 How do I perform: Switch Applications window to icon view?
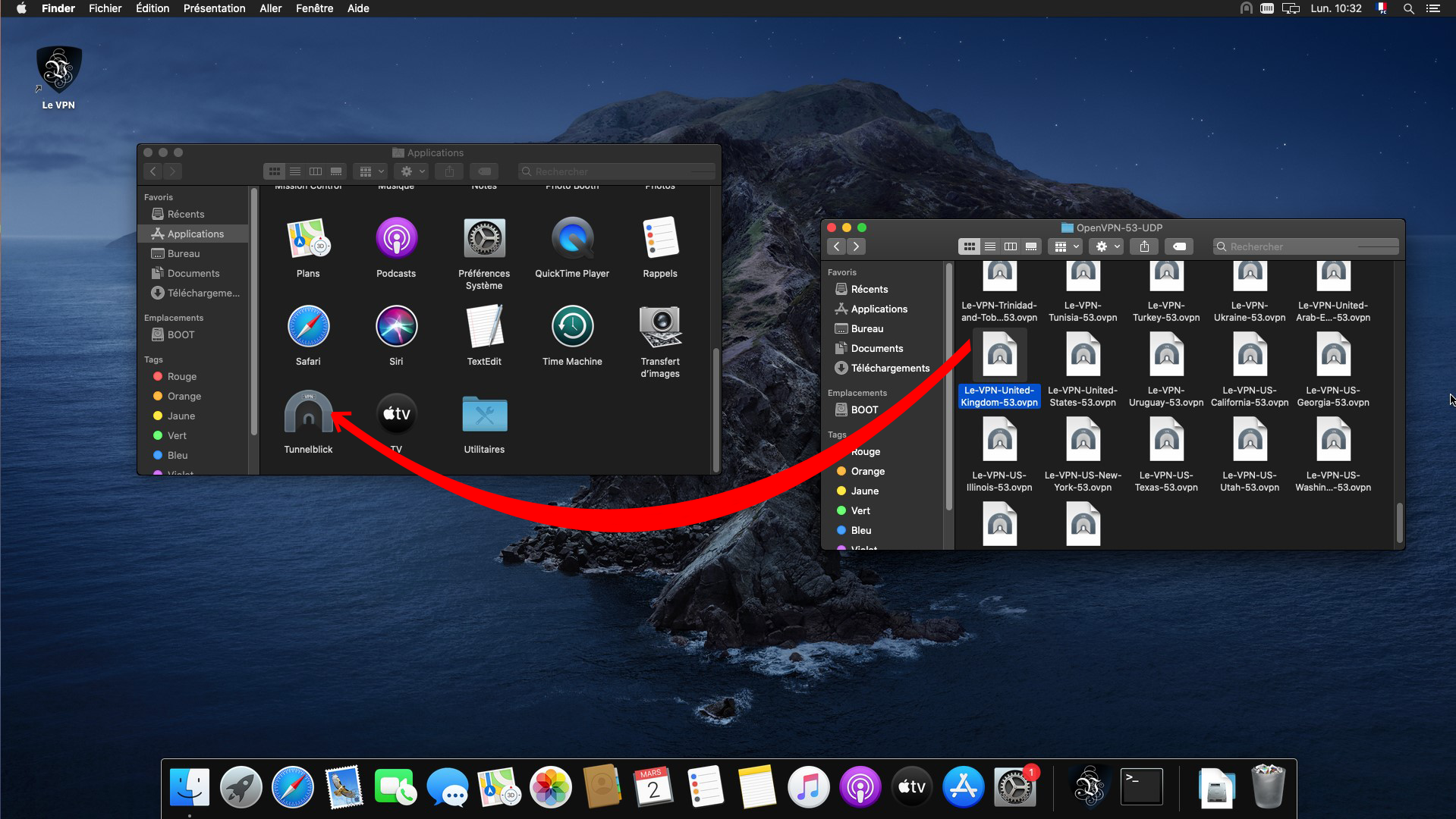274,171
